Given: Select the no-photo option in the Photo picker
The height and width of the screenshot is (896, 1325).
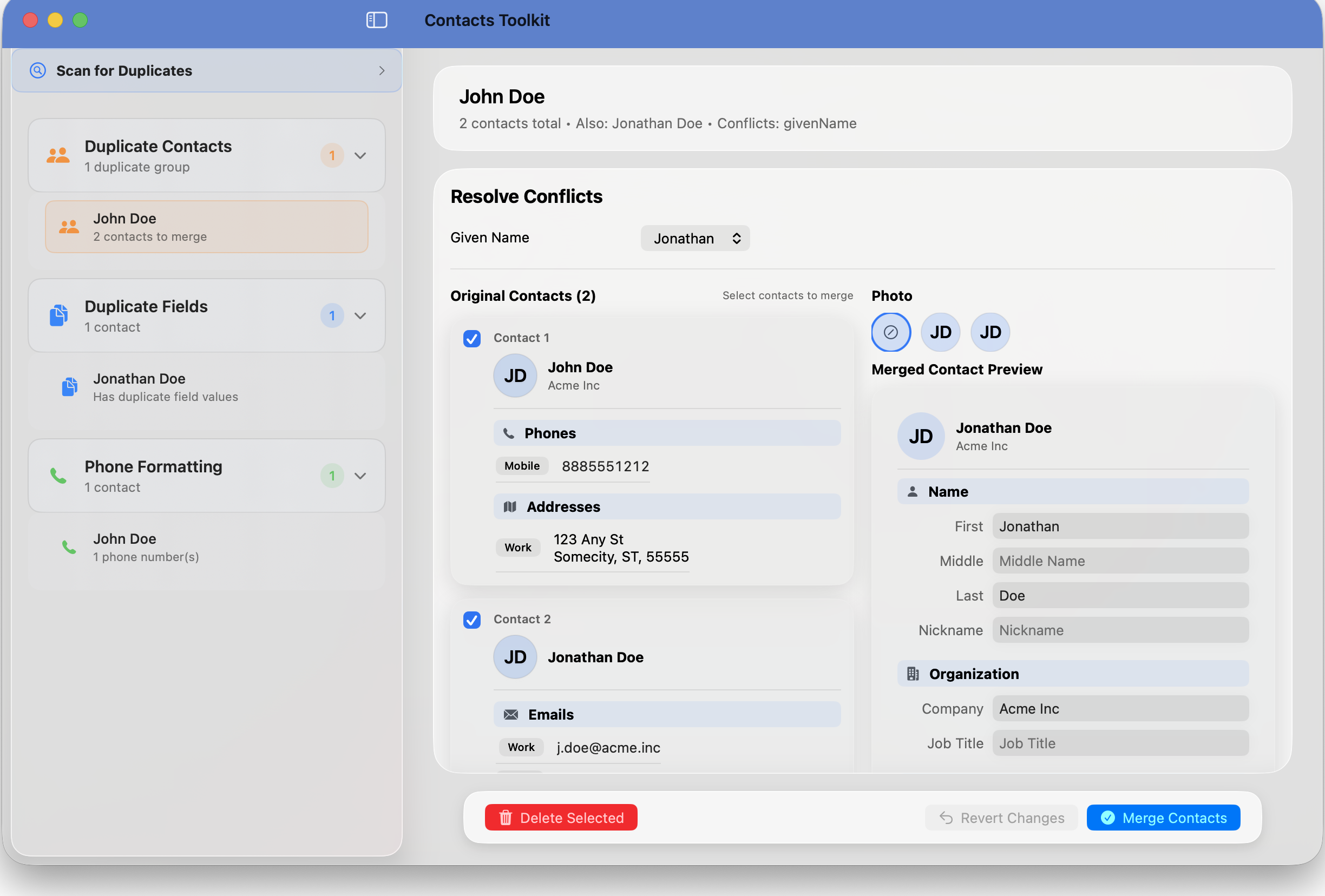Looking at the screenshot, I should [890, 332].
